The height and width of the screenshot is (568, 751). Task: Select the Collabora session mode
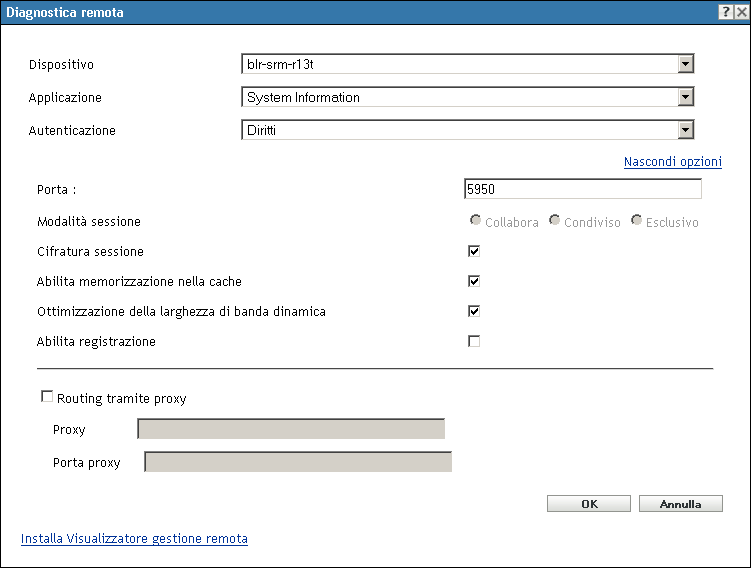pos(476,221)
